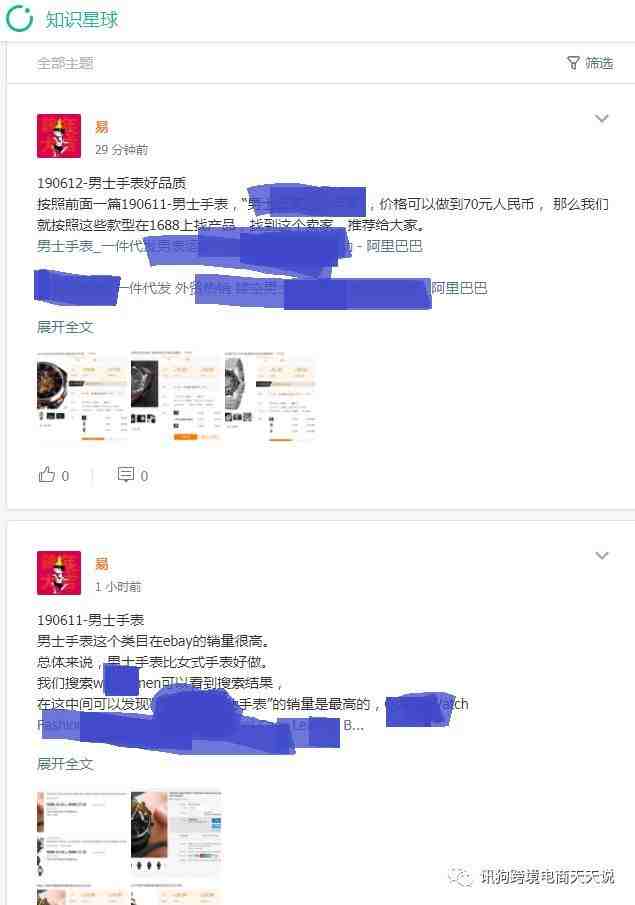The image size is (635, 905).
Task: Click the author name 易 on the first post
Action: click(102, 126)
